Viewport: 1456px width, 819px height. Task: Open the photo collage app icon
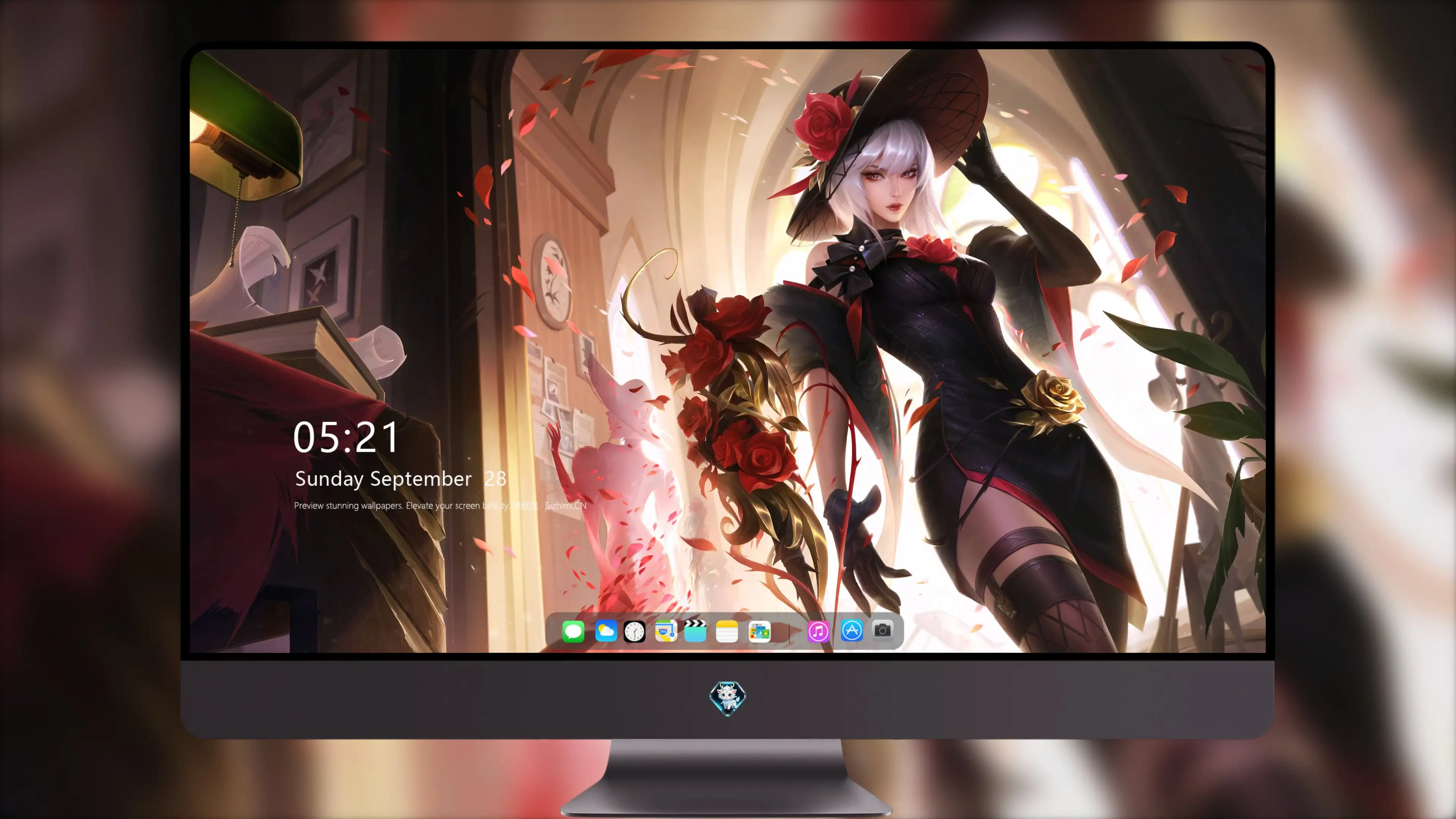[x=759, y=631]
